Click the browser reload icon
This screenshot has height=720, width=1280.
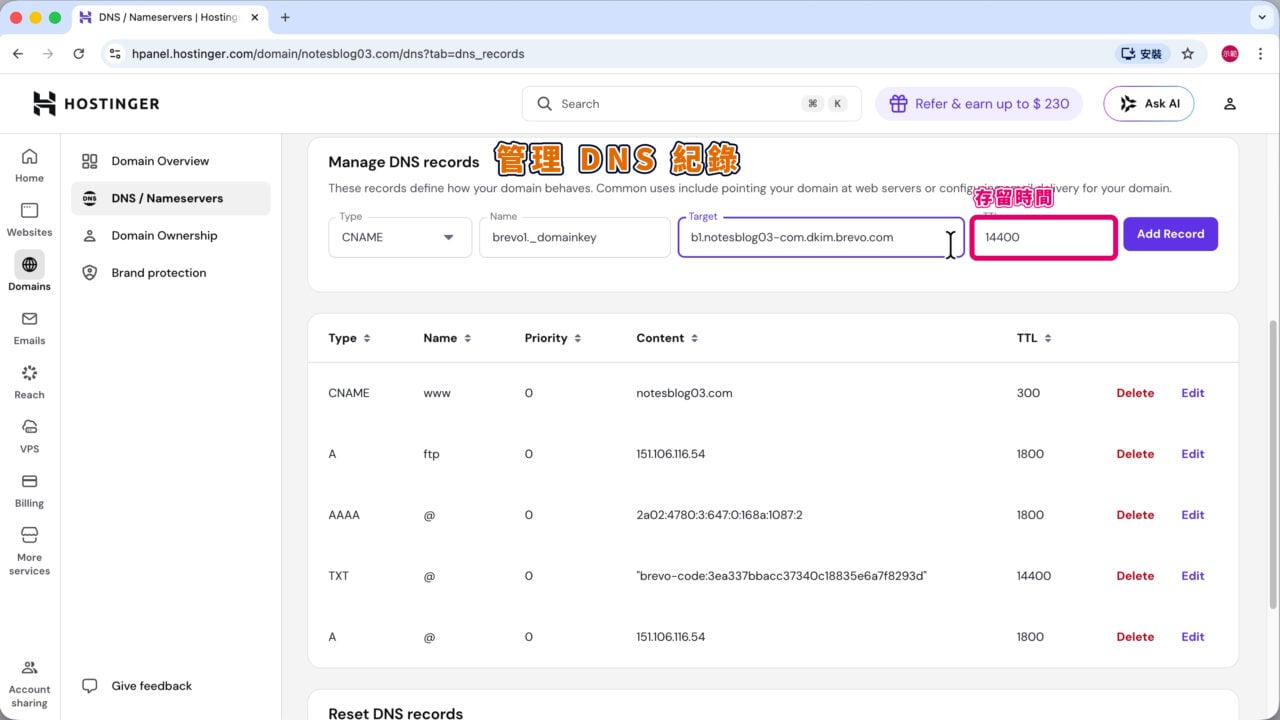pyautogui.click(x=79, y=54)
